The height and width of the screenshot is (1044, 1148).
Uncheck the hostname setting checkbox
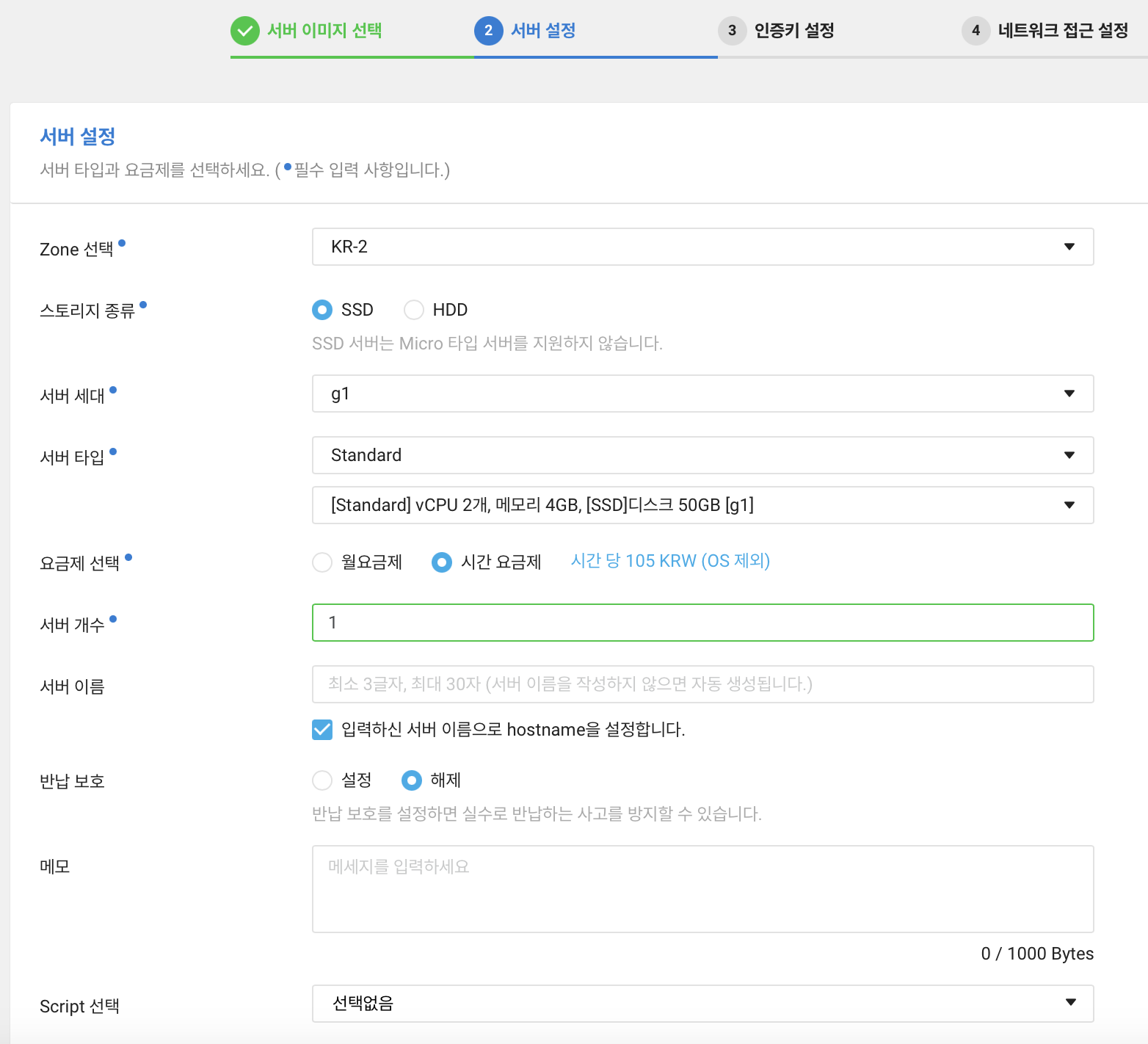322,729
